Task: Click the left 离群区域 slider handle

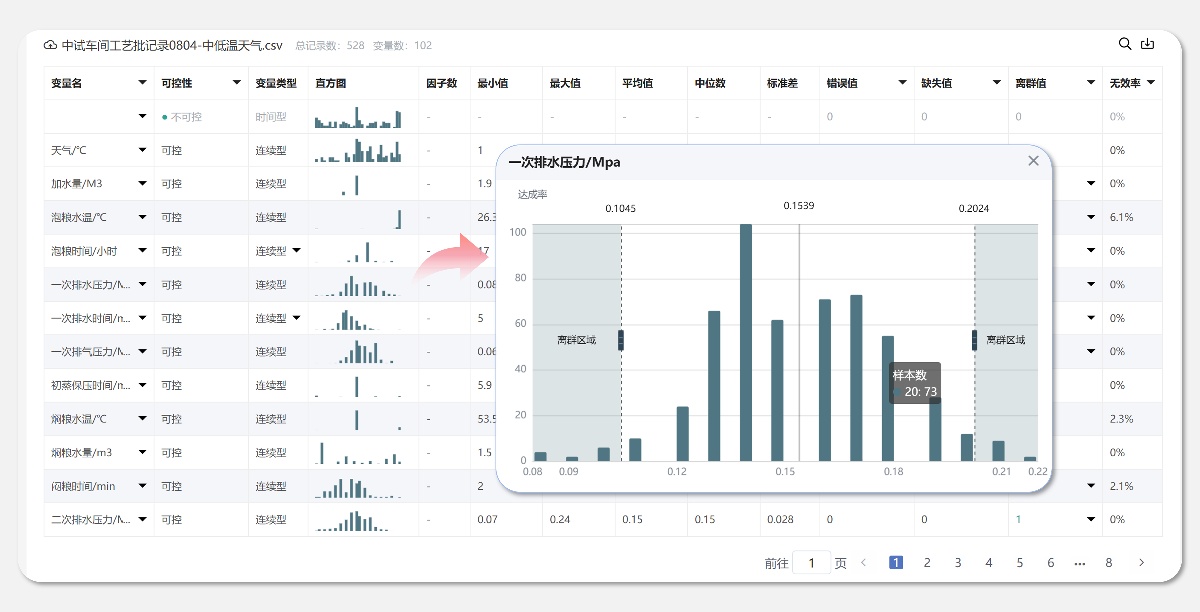Action: pos(621,340)
